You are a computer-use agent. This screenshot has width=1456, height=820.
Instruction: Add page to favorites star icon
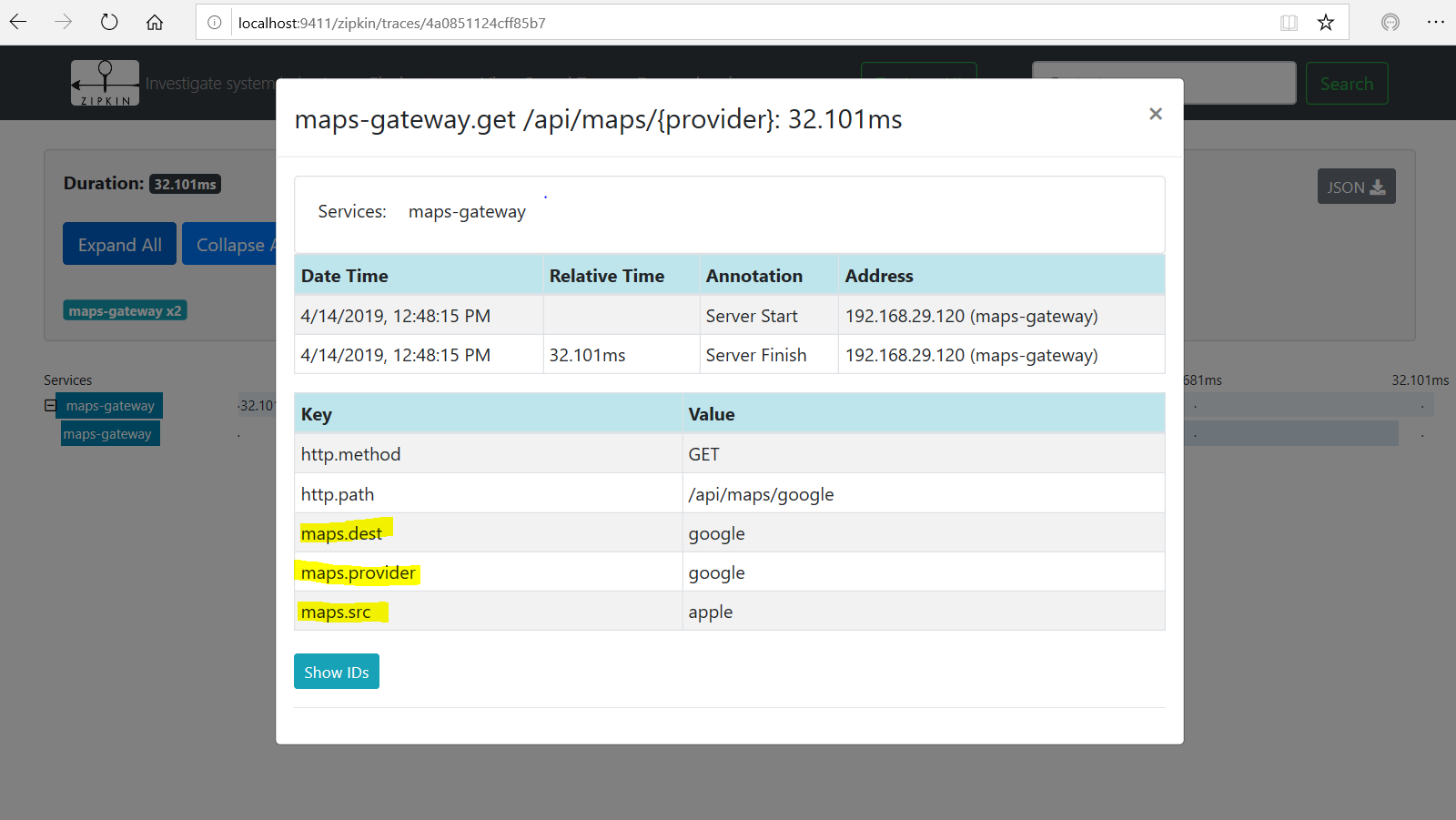coord(1326,23)
